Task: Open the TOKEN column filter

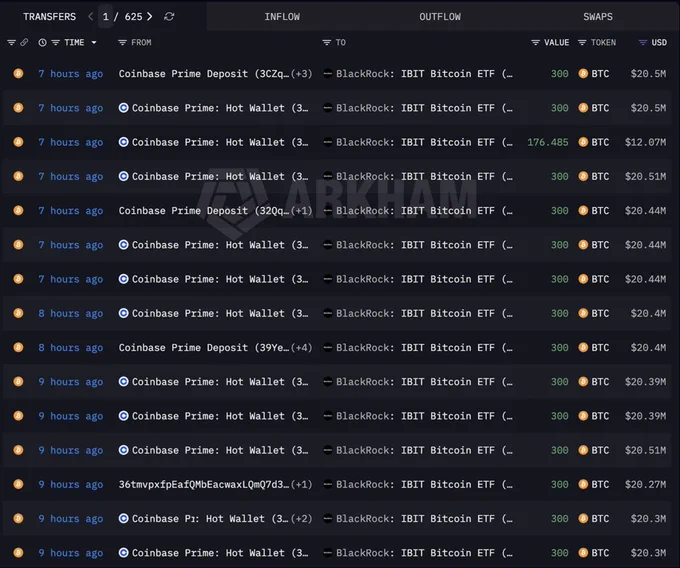Action: point(582,42)
